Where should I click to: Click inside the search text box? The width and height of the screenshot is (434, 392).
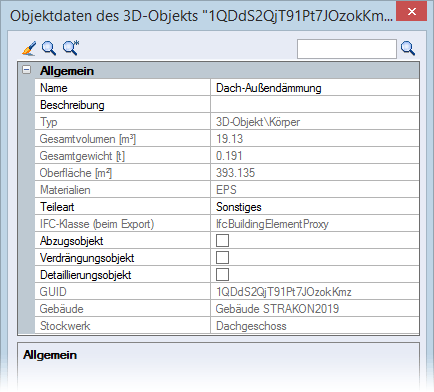pyautogui.click(x=347, y=49)
